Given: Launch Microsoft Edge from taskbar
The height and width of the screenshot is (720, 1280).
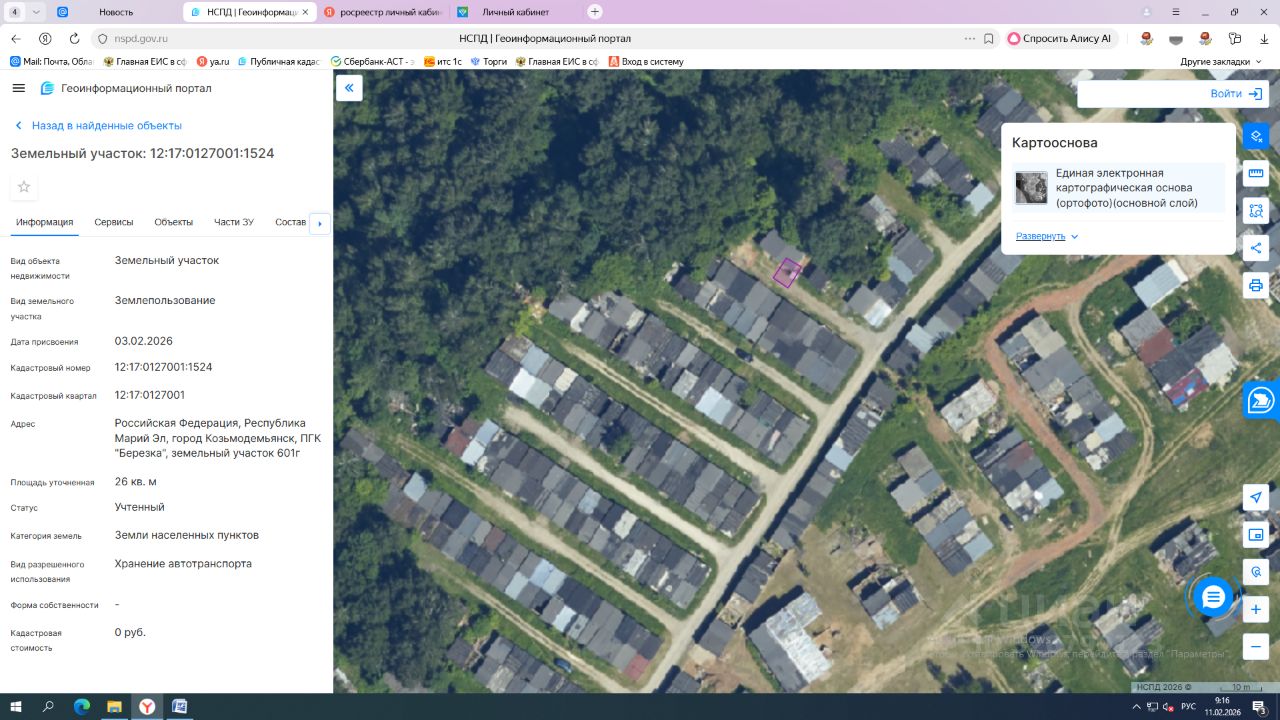Looking at the screenshot, I should [82, 707].
